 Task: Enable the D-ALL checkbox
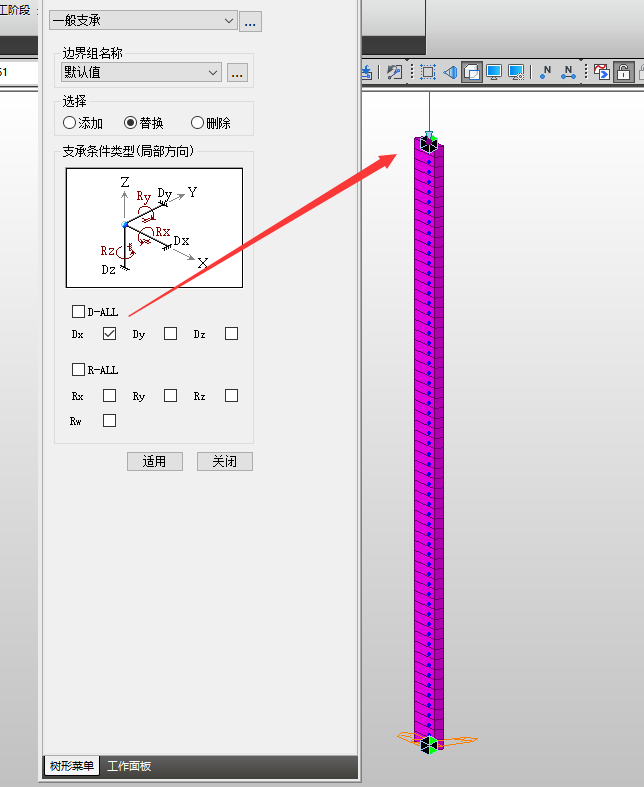tap(79, 312)
